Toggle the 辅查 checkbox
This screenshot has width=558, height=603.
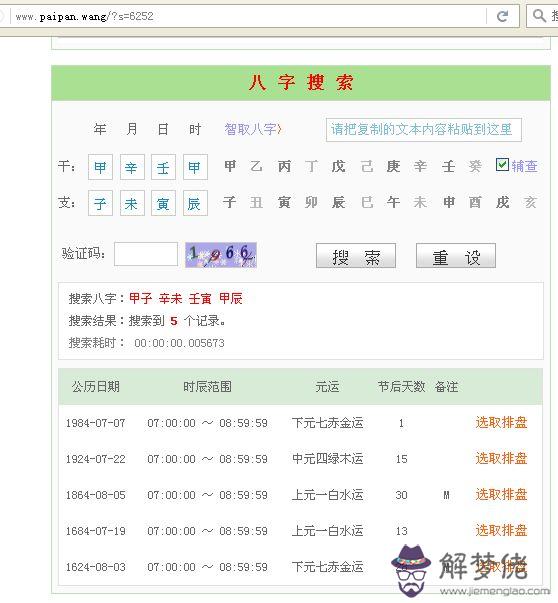coord(502,165)
